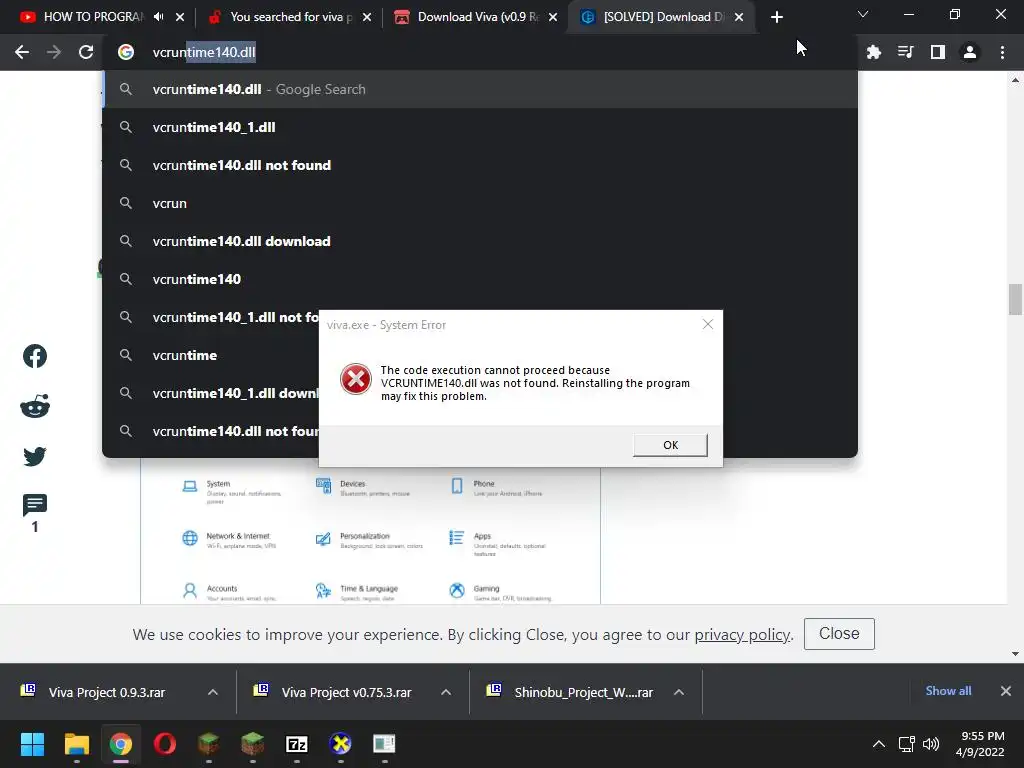Close the Download Viva tab

coord(553,17)
